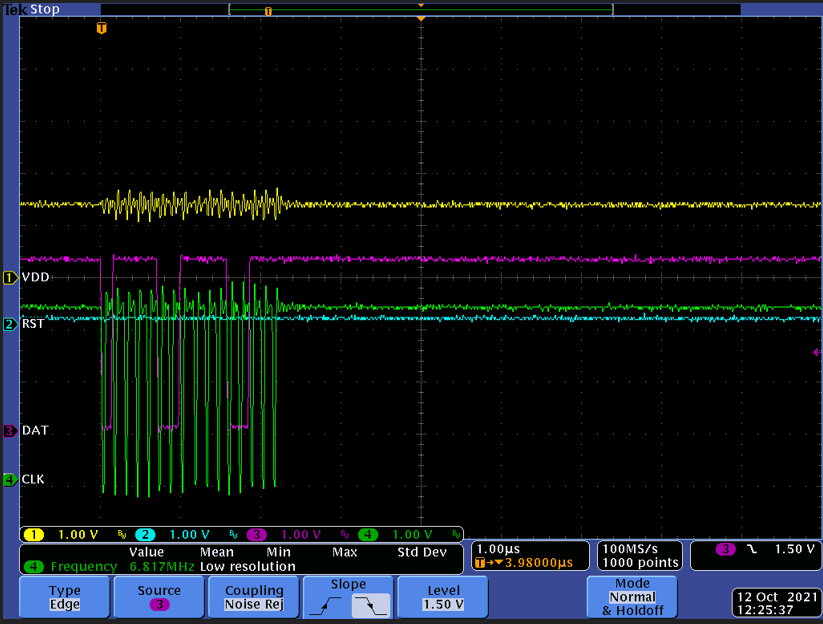Image resolution: width=823 pixels, height=624 pixels.
Task: Click the 12 Oct 2021 date readout
Action: [x=777, y=597]
